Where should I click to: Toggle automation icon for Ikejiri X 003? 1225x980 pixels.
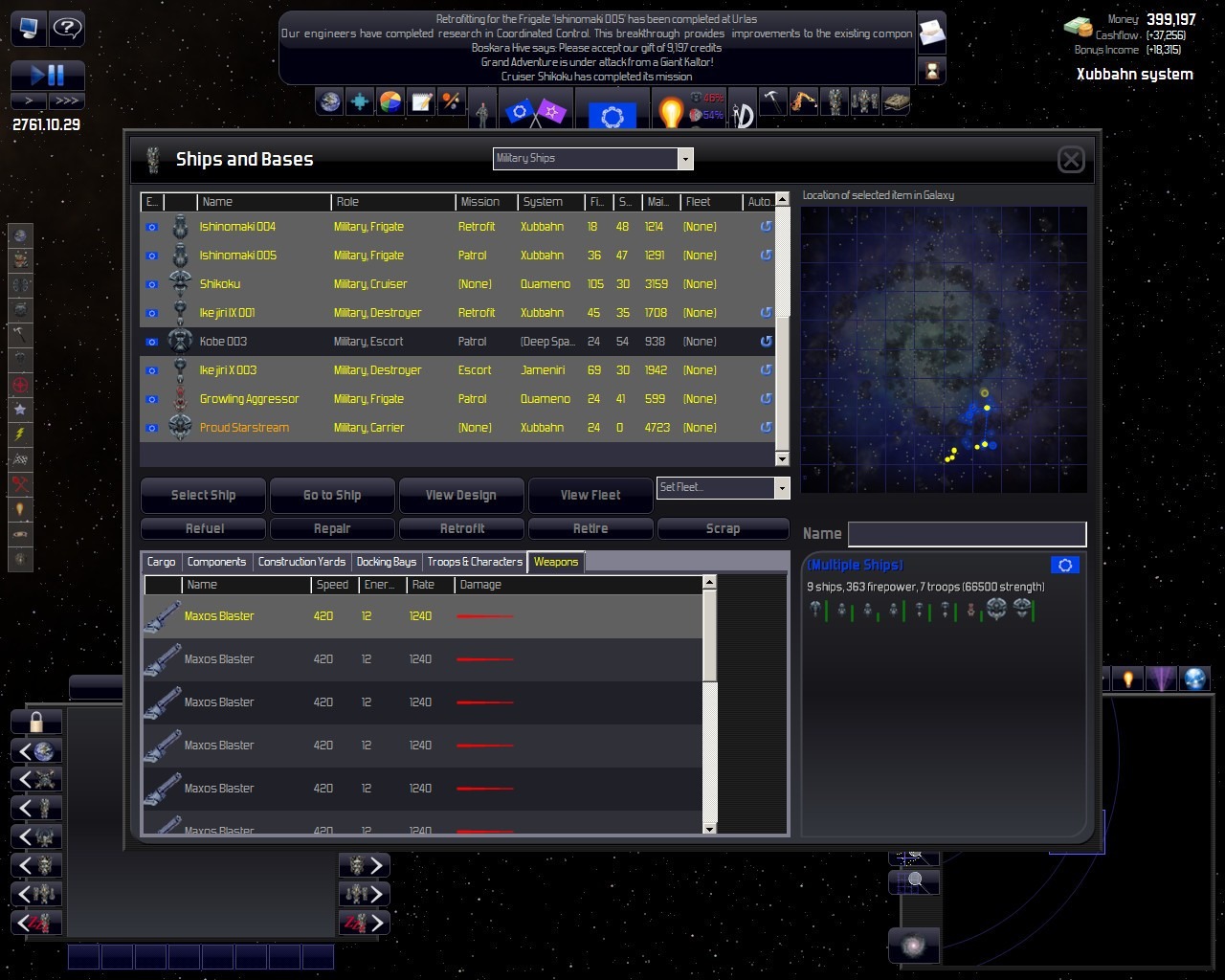click(x=766, y=370)
